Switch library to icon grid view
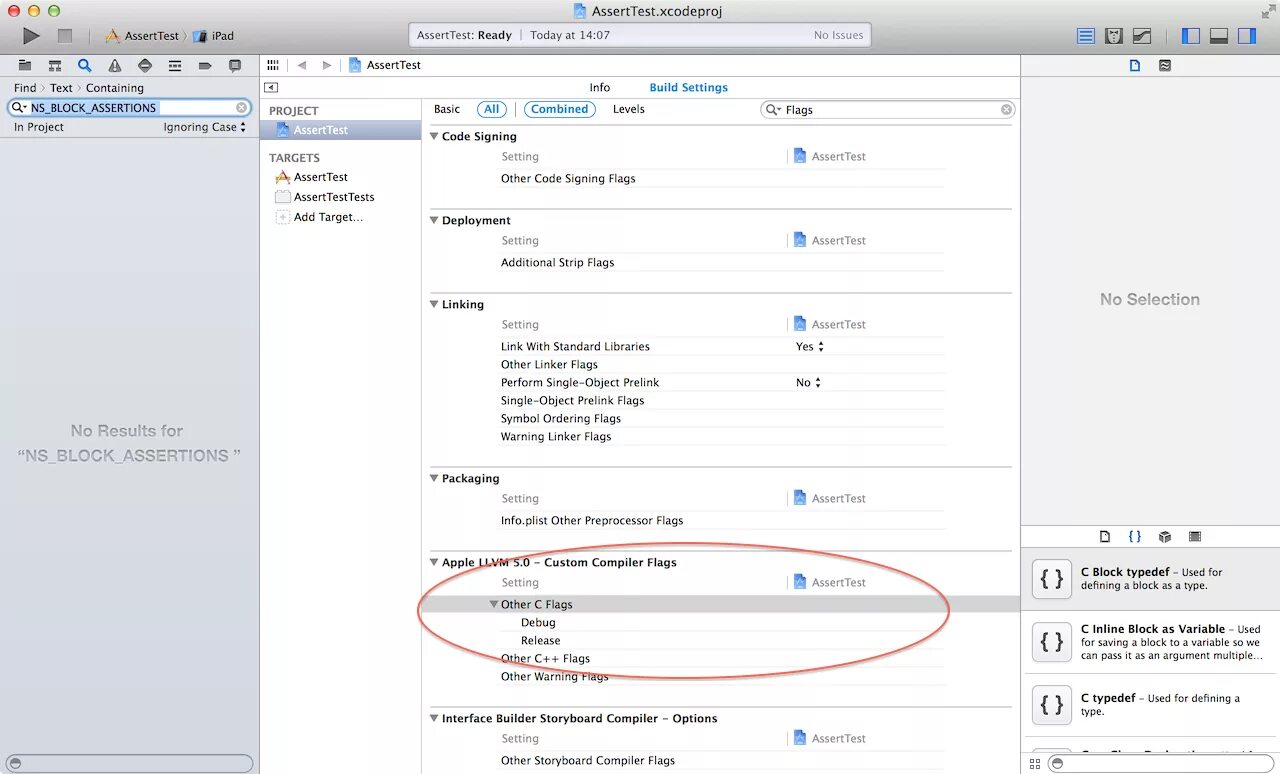This screenshot has height=774, width=1280. point(1034,764)
